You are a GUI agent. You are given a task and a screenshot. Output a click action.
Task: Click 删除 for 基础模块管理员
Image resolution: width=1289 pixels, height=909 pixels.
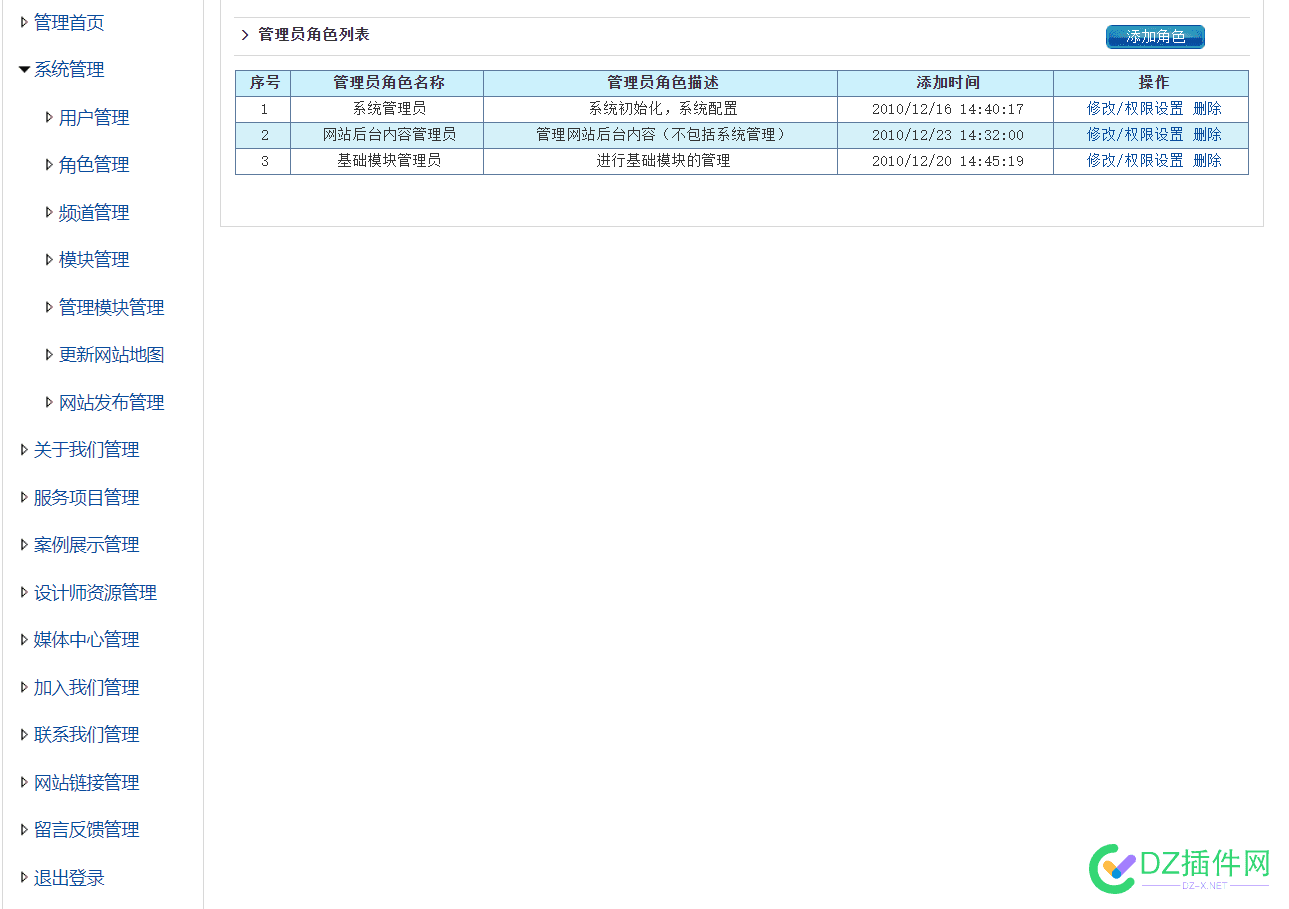[x=1207, y=161]
